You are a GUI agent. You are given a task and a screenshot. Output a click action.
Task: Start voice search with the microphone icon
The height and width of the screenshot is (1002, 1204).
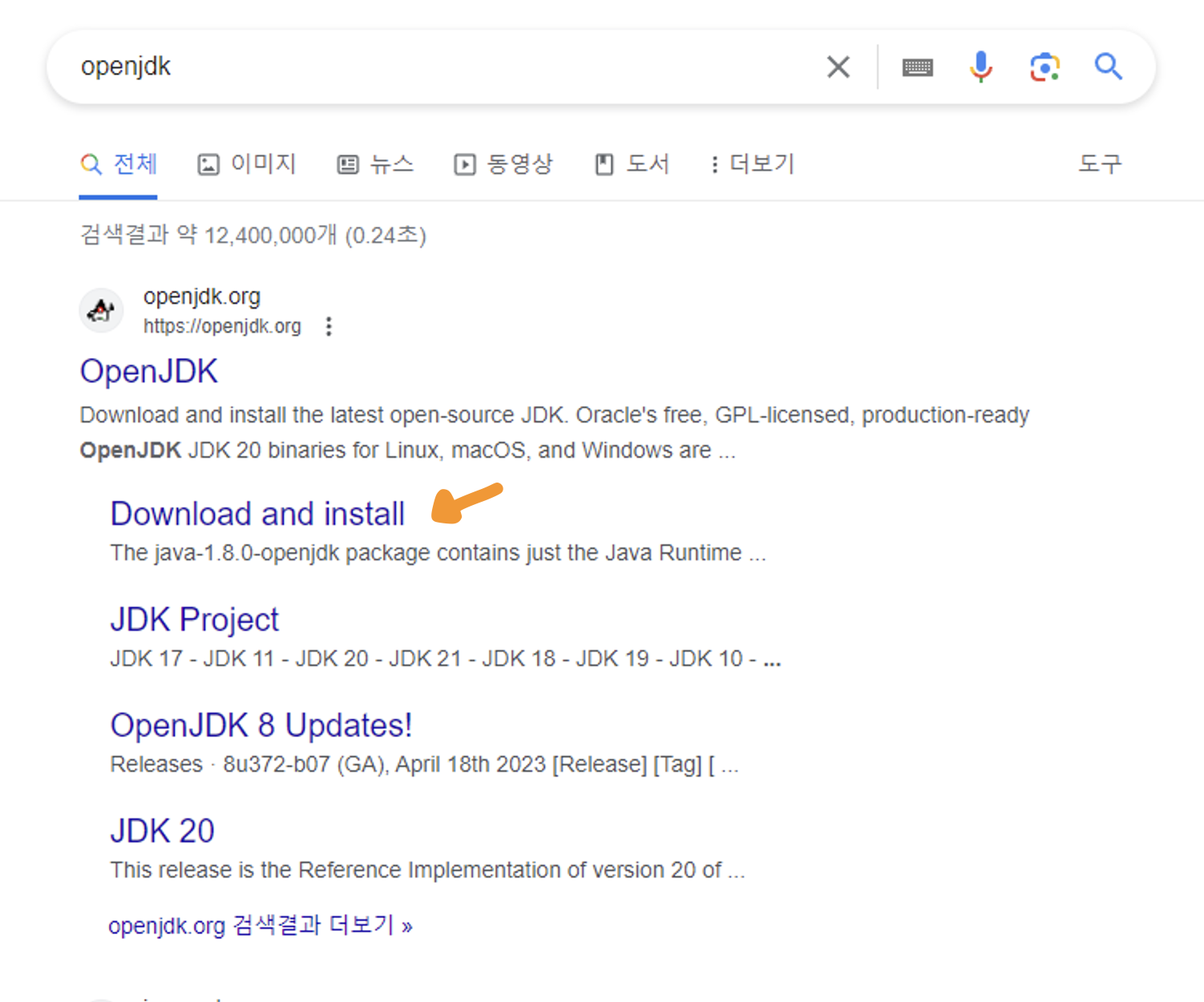pos(980,67)
